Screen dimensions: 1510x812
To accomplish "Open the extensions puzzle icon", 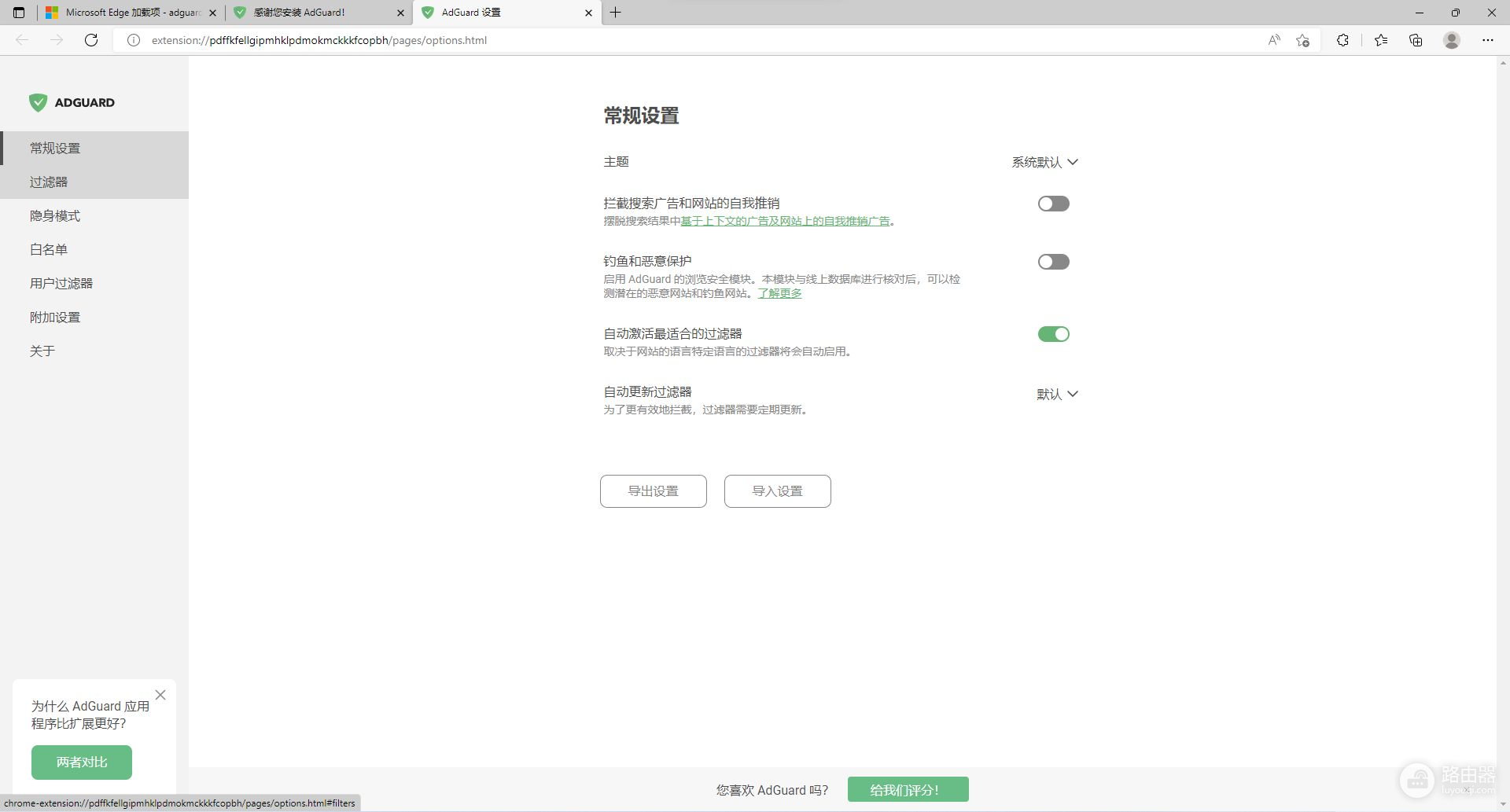I will [1342, 40].
